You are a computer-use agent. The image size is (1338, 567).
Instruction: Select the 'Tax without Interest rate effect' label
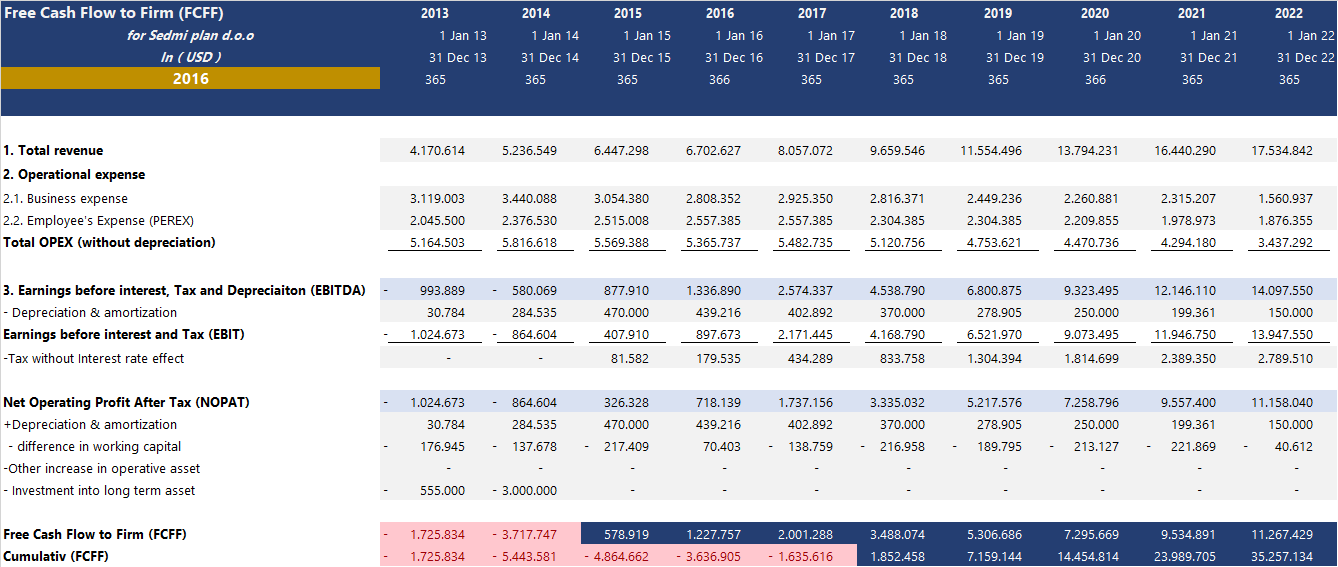(94, 359)
